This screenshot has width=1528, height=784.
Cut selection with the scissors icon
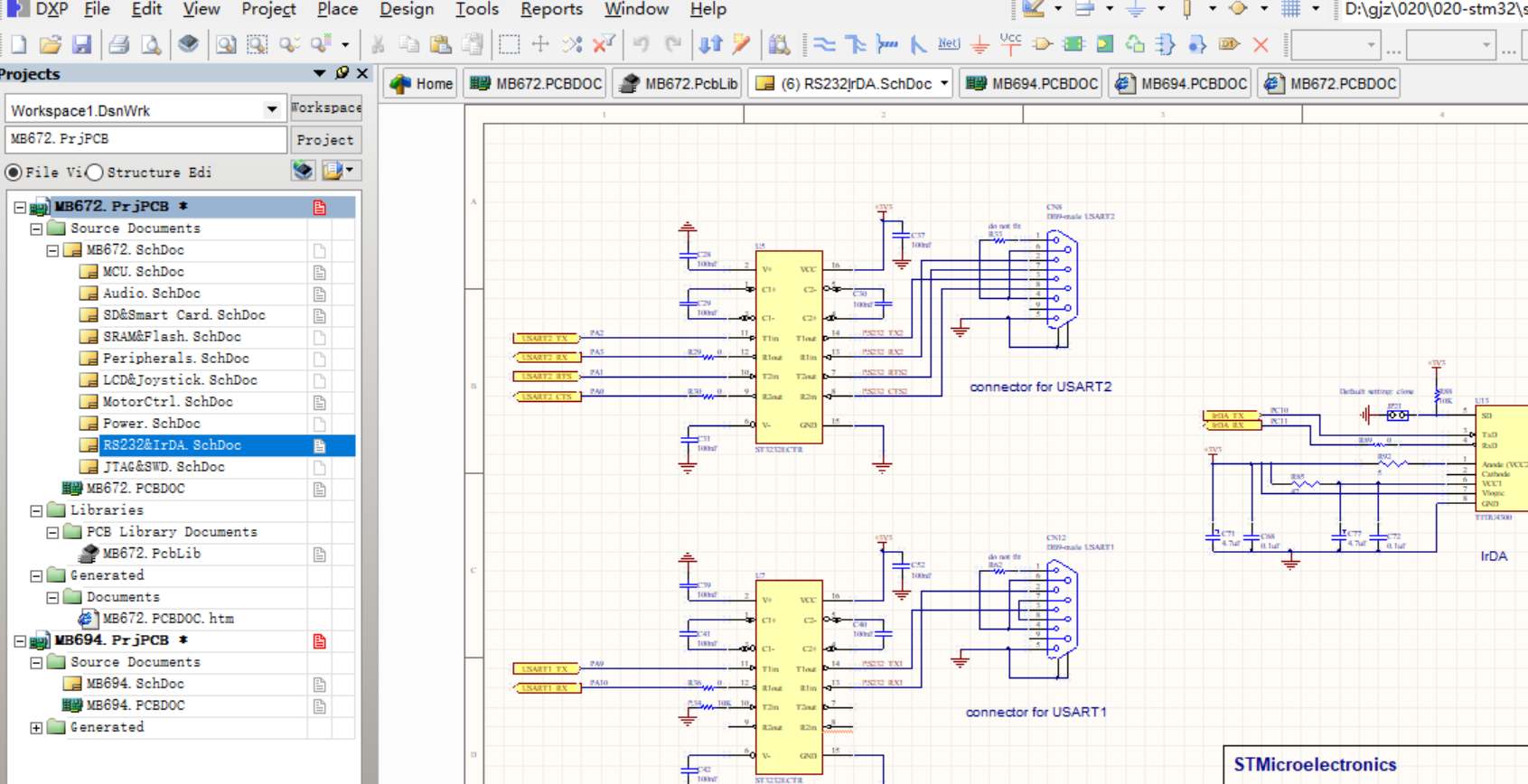pos(378,44)
